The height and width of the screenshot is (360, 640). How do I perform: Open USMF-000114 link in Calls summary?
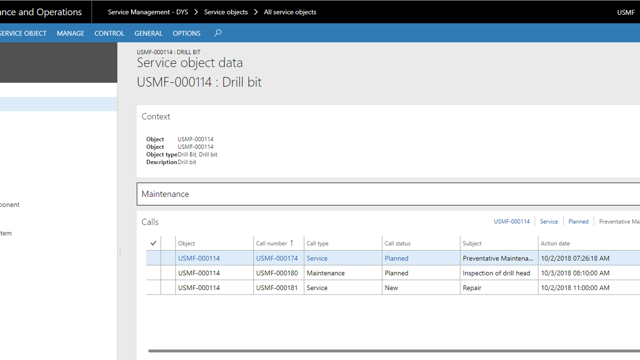click(511, 221)
